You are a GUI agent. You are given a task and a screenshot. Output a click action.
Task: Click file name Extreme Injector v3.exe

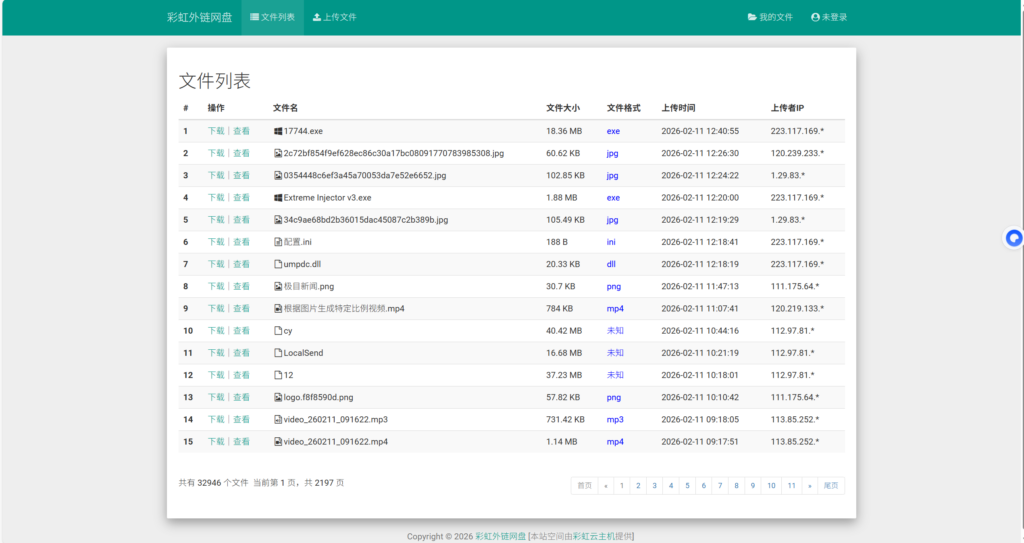(327, 198)
